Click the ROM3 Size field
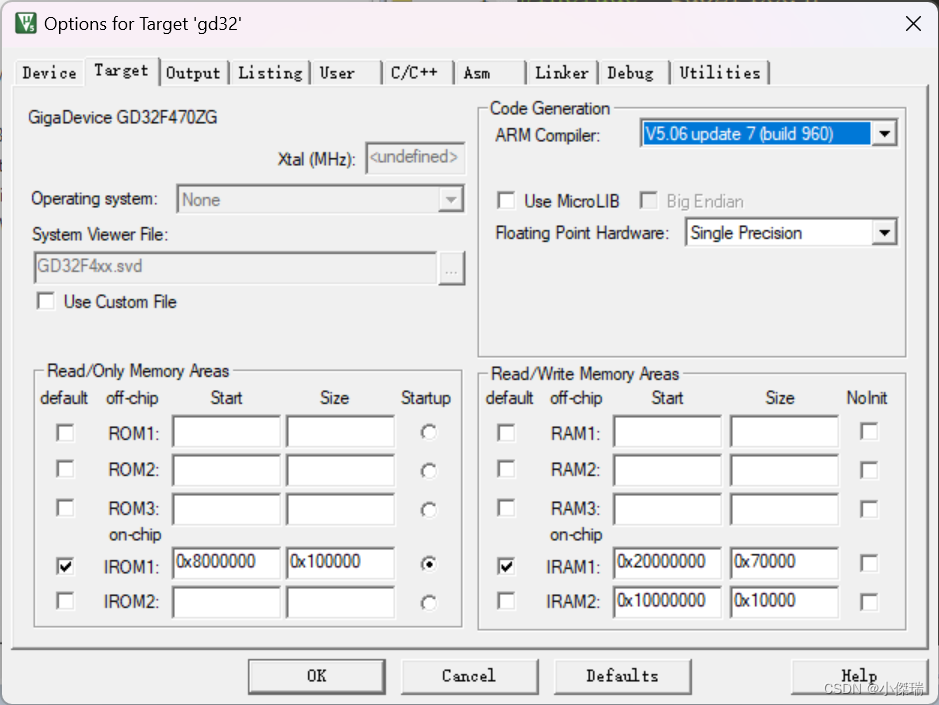Image resolution: width=939 pixels, height=705 pixels. (340, 509)
